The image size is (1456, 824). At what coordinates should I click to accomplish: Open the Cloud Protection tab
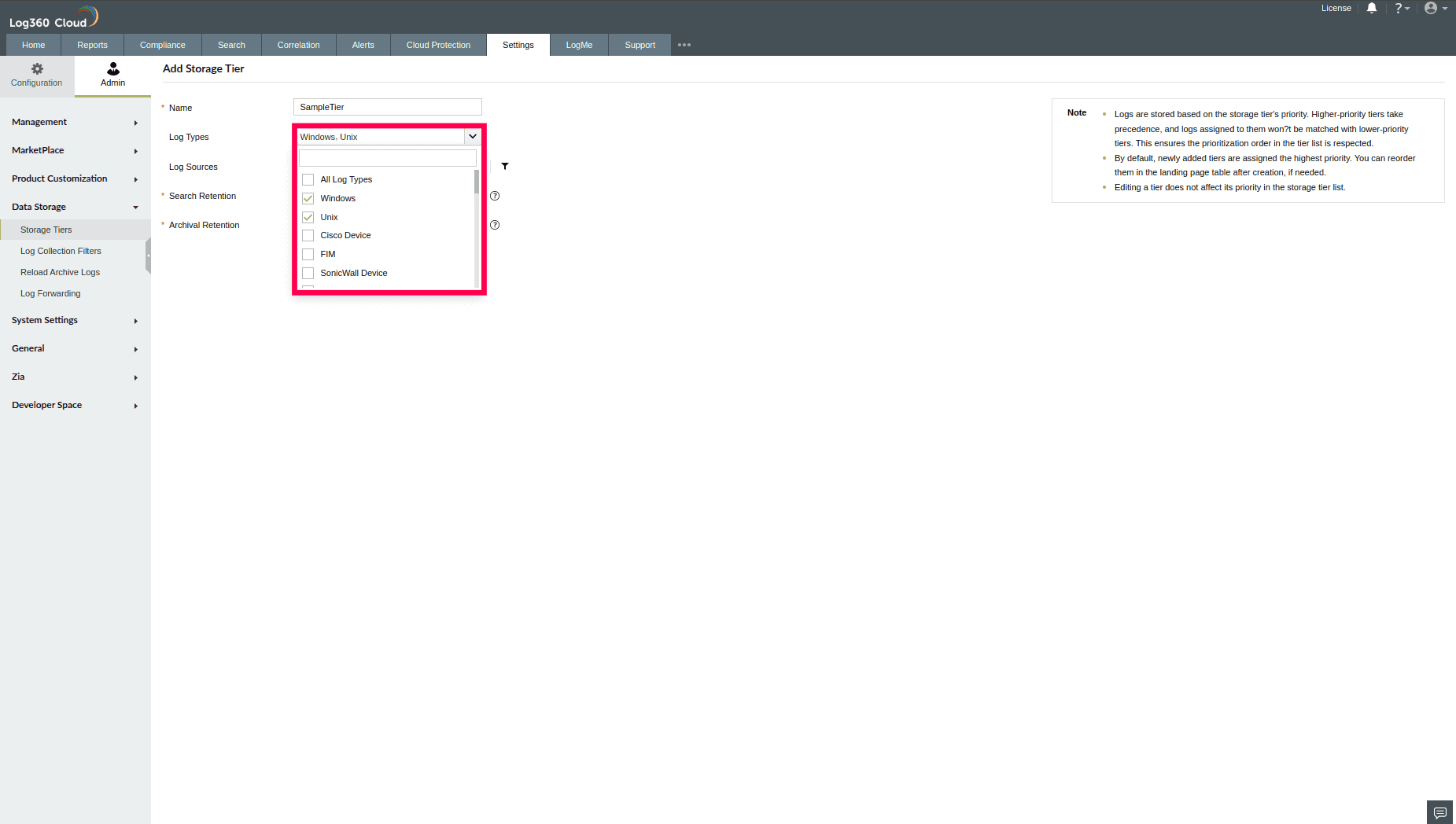[x=438, y=45]
